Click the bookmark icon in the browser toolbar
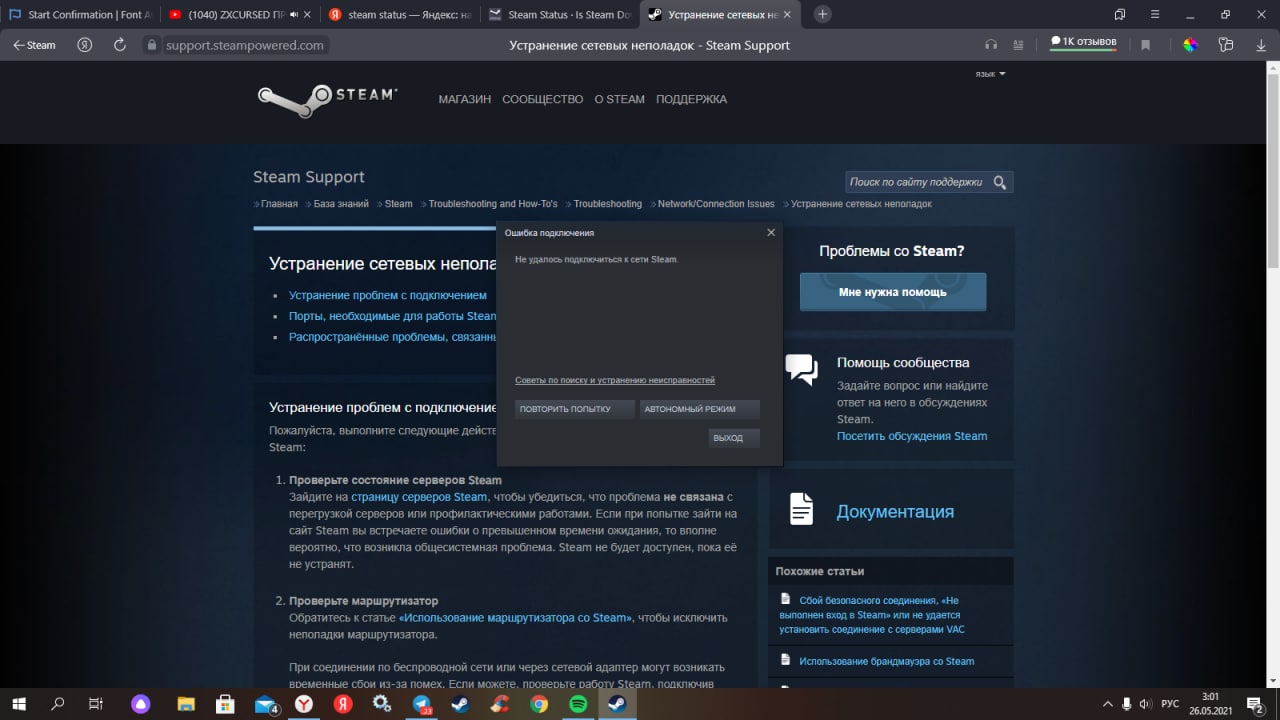This screenshot has height=720, width=1280. [1146, 45]
